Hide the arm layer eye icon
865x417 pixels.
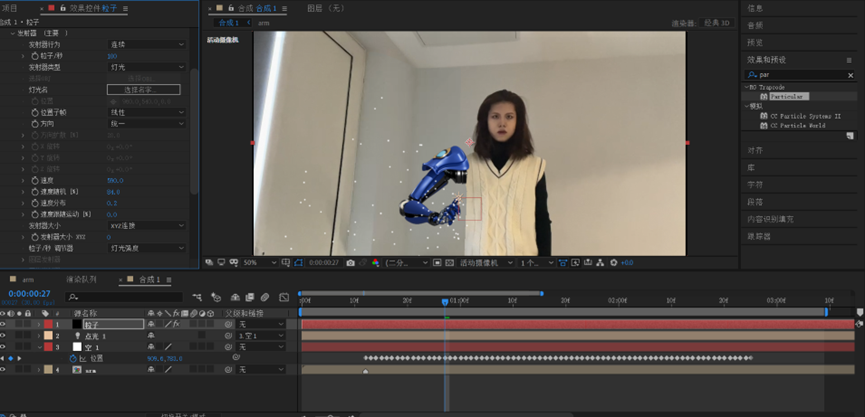(3, 370)
